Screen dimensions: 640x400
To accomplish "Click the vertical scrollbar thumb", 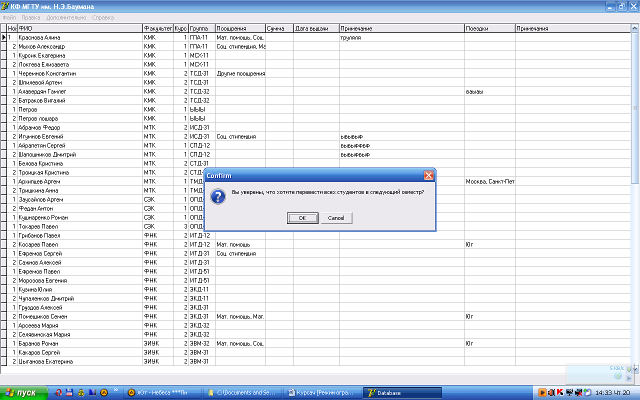I will coord(635,108).
